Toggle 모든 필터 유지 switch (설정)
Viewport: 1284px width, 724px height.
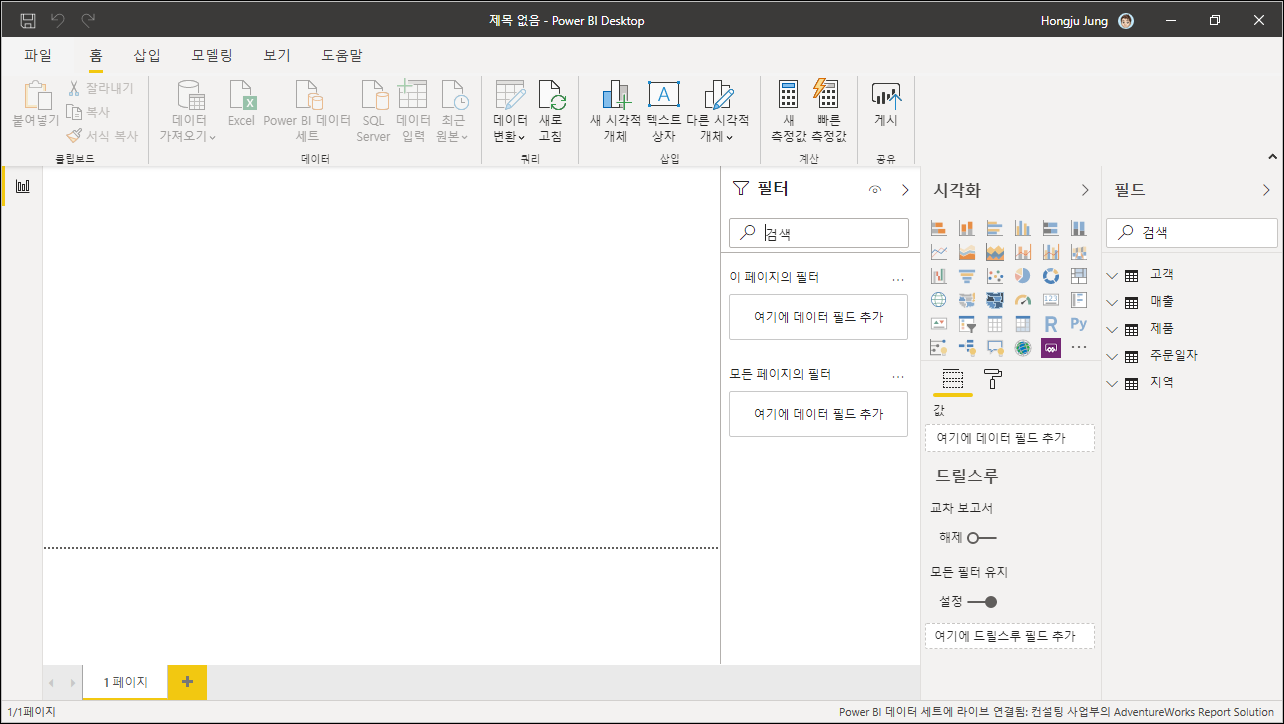[982, 602]
